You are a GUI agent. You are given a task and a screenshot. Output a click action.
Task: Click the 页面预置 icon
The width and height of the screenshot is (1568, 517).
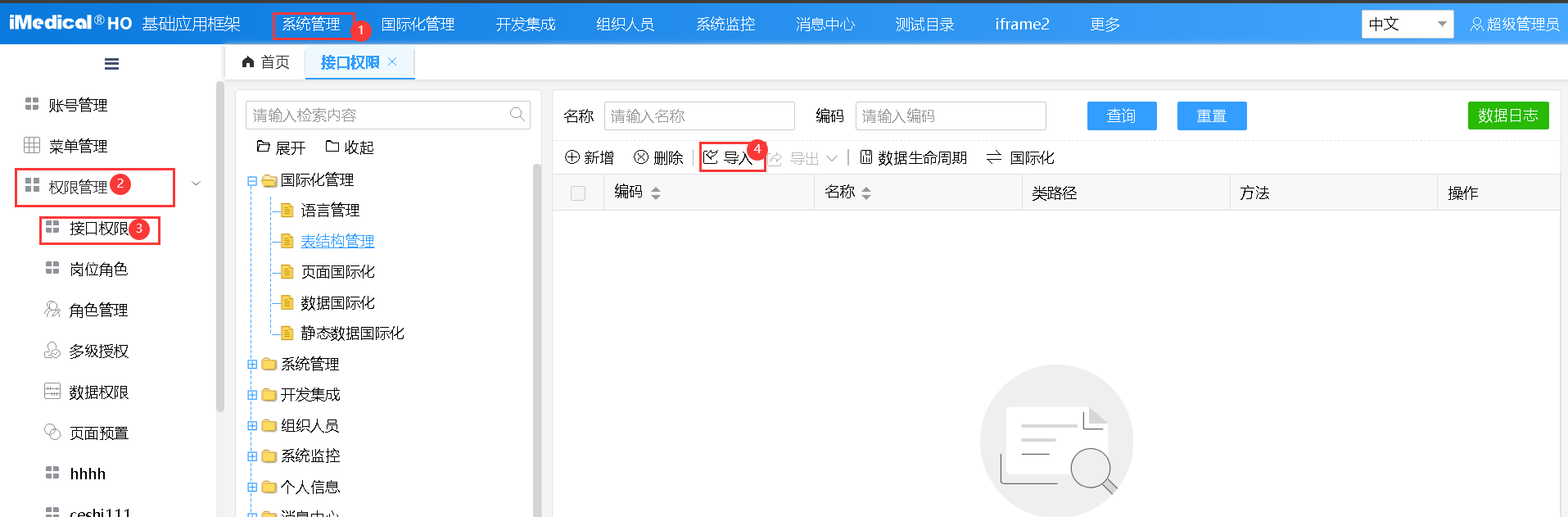click(x=52, y=432)
